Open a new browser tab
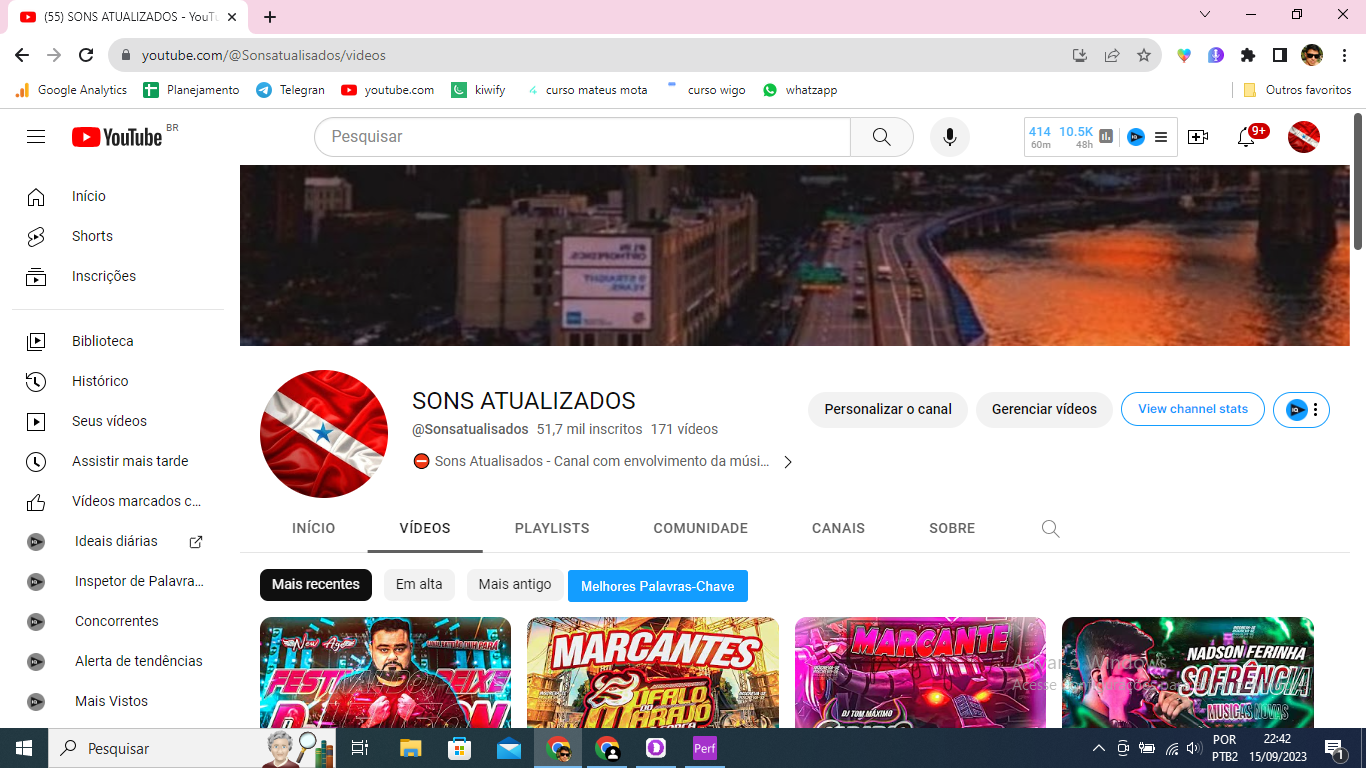The height and width of the screenshot is (768, 1366). tap(270, 17)
